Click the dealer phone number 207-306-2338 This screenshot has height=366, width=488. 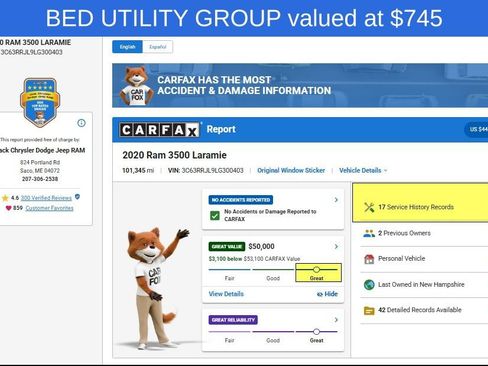pos(40,179)
